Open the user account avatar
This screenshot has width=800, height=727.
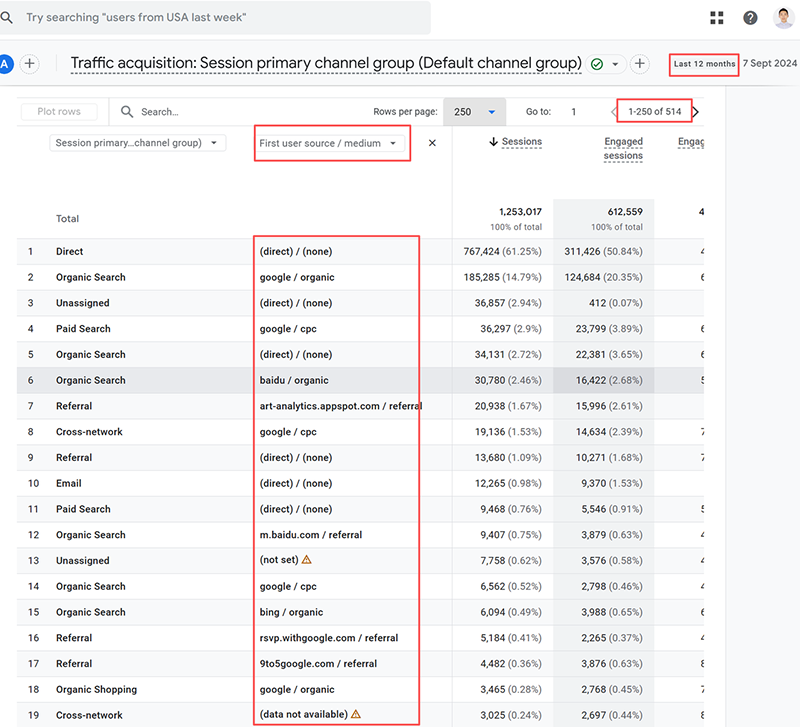click(784, 18)
